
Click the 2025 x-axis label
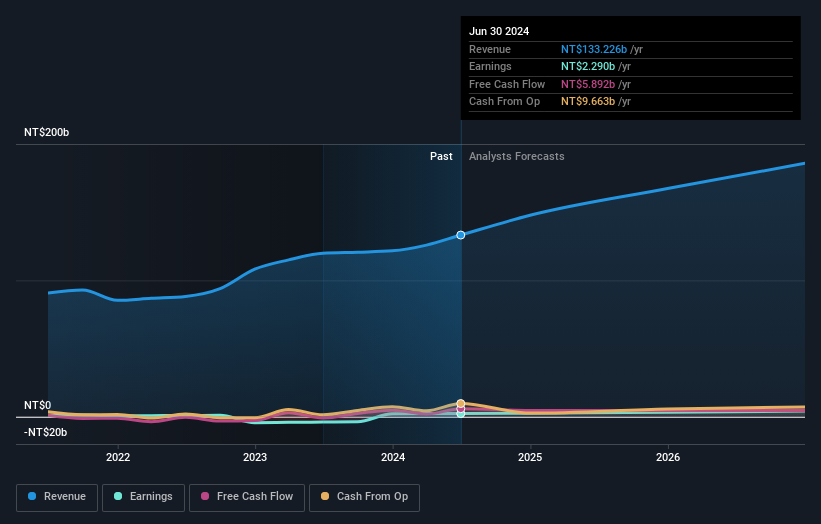530,457
